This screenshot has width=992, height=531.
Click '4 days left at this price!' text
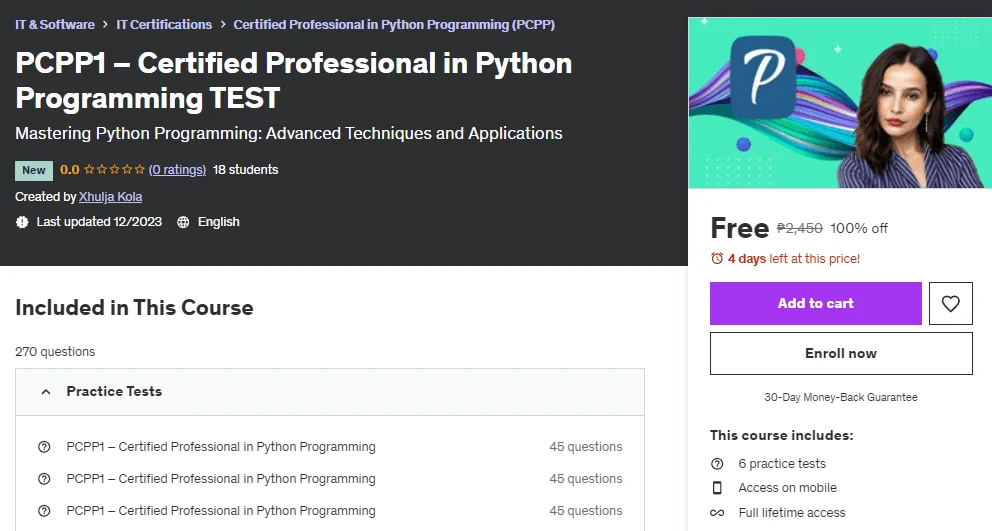point(794,258)
